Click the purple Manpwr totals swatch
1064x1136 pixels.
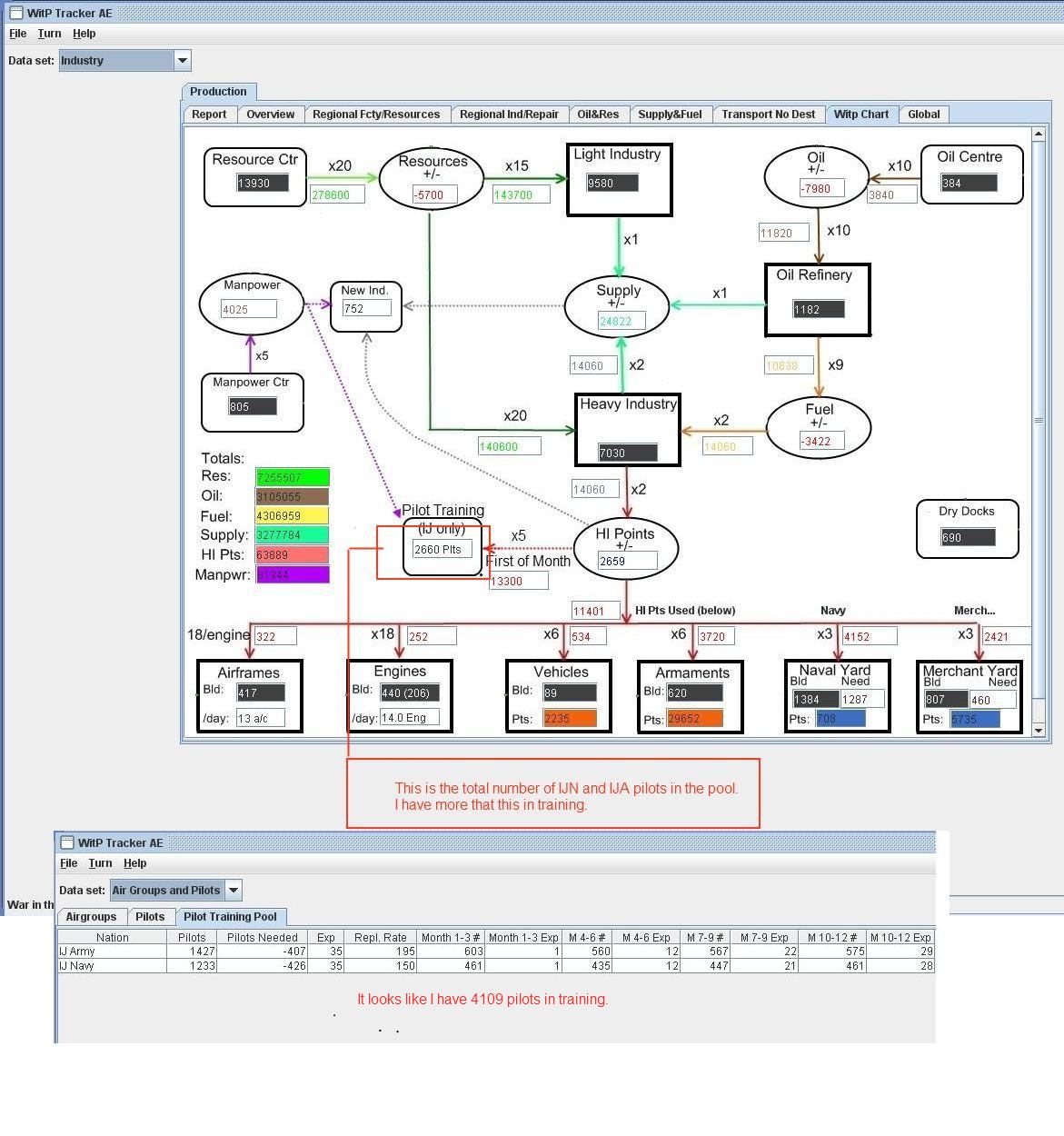click(x=293, y=574)
